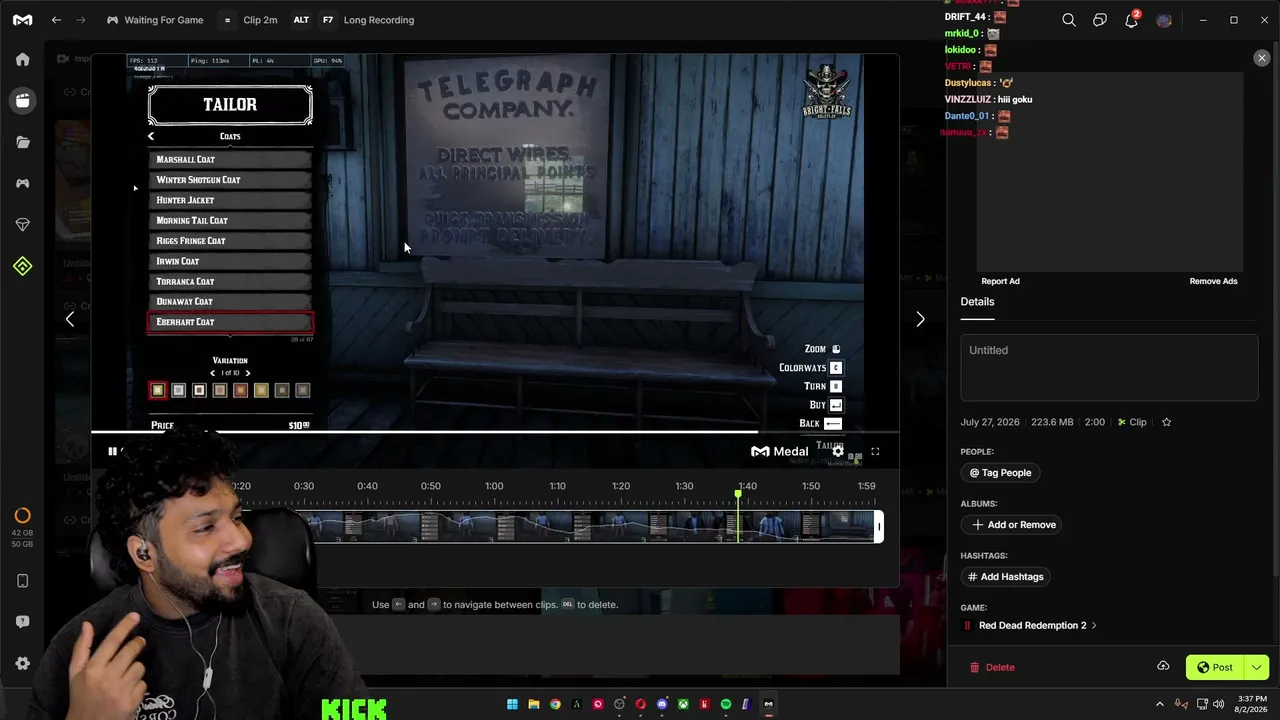
Task: Select Dunaway Coat in the tailor list
Action: coord(230,302)
